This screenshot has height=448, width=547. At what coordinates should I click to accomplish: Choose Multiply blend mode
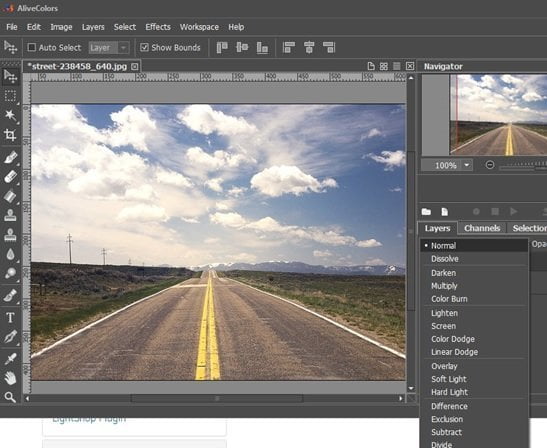(x=474, y=286)
